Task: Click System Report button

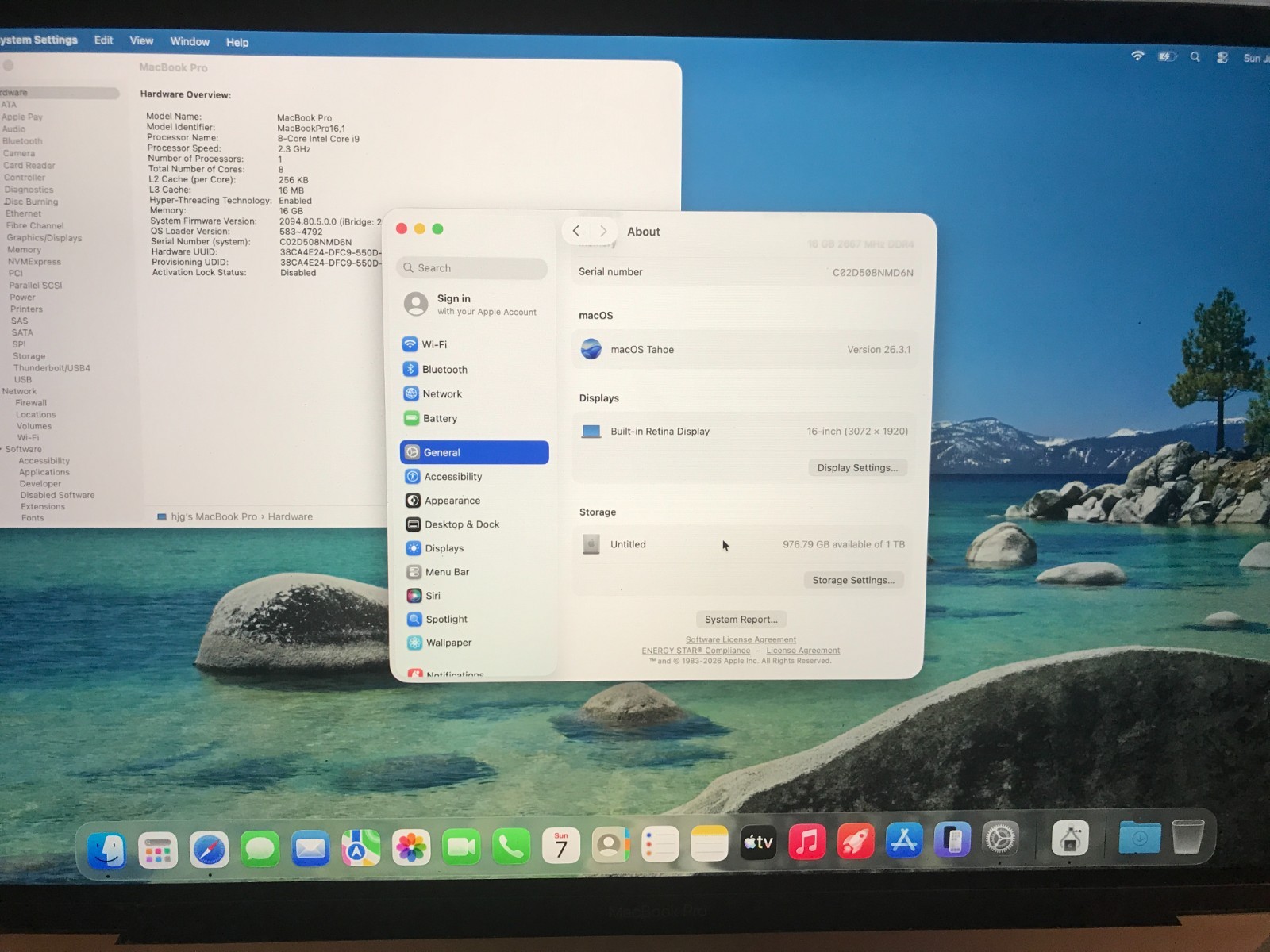Action: [741, 620]
